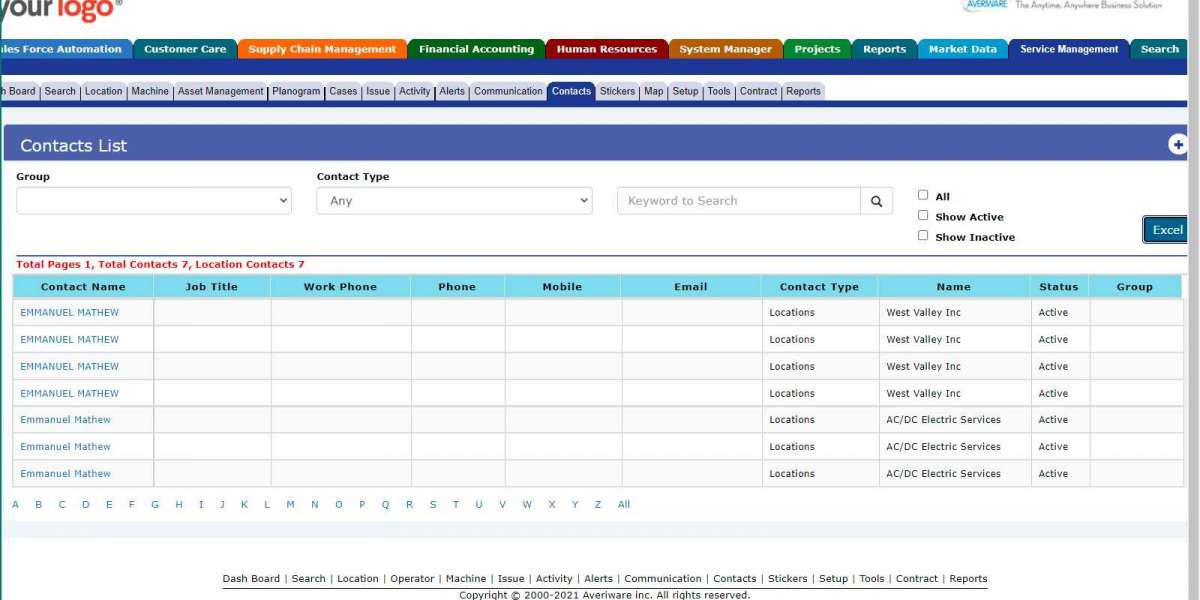
Task: Switch to Market Data tab
Action: click(x=962, y=49)
